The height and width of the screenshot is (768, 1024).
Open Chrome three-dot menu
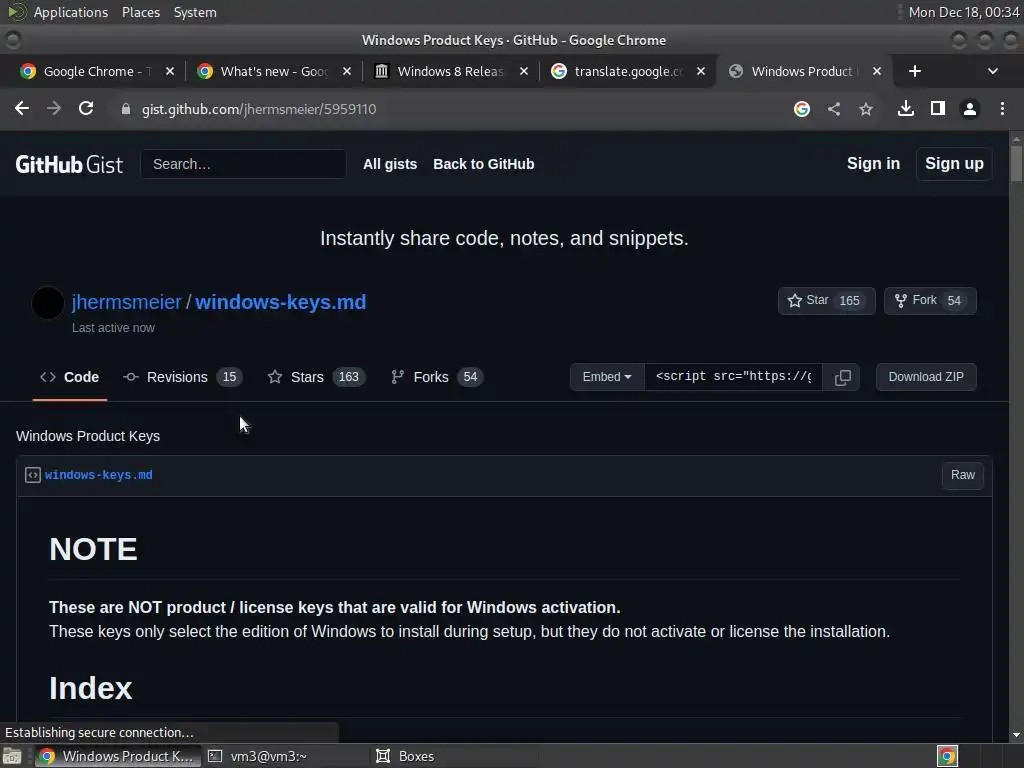[x=1002, y=108]
